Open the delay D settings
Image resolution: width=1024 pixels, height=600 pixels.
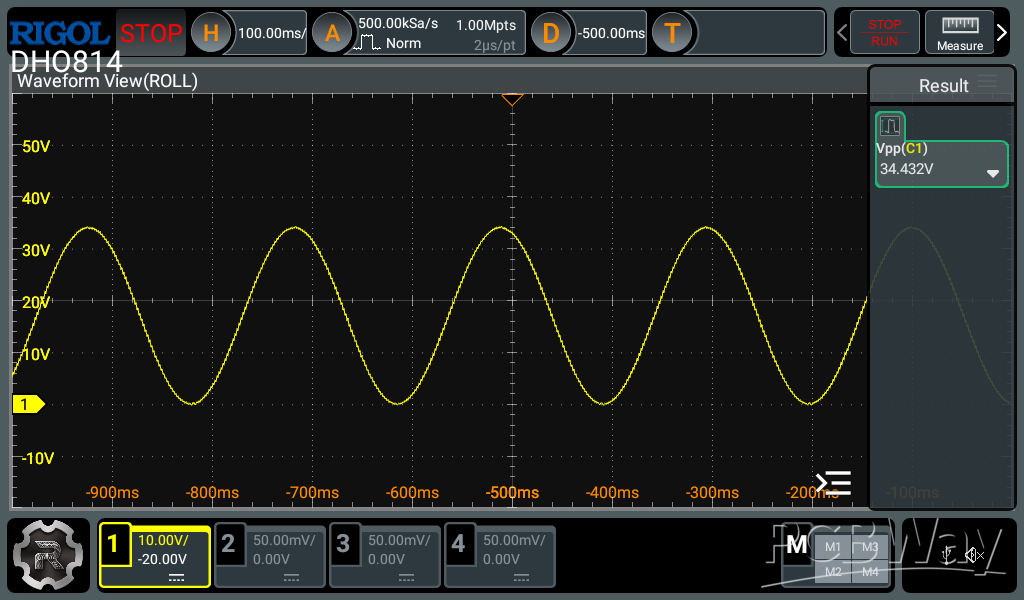[x=550, y=33]
